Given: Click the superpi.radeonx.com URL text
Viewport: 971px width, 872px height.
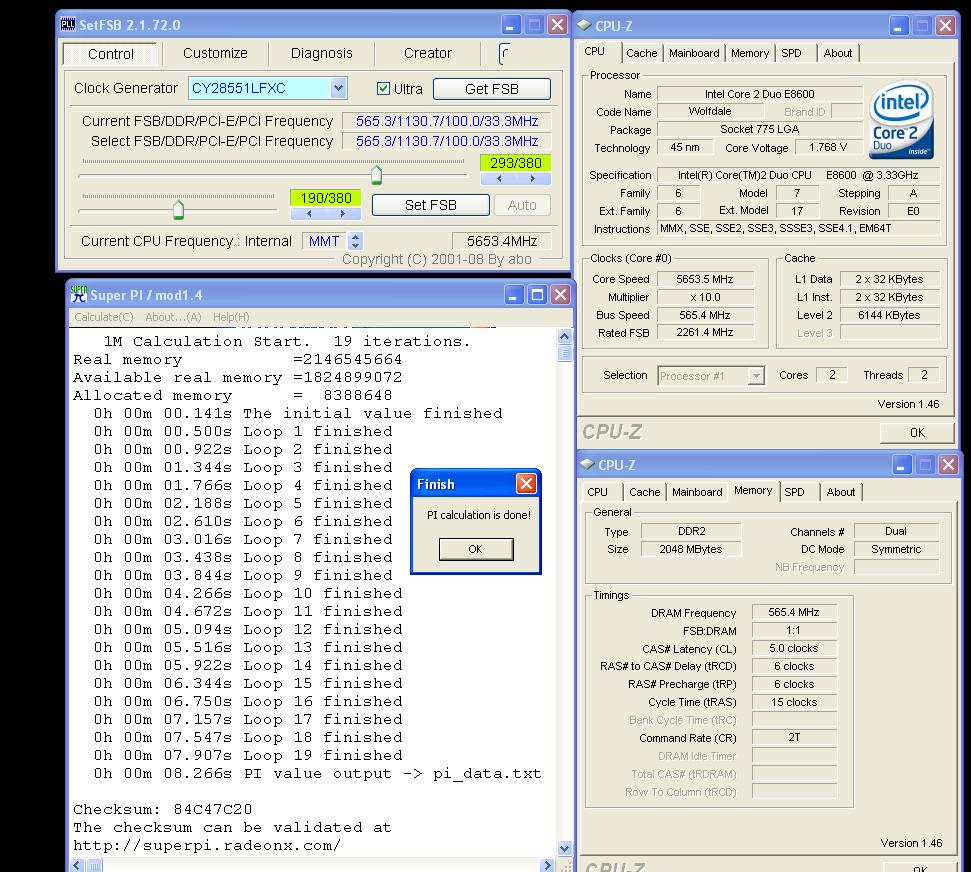Looking at the screenshot, I should [x=207, y=845].
